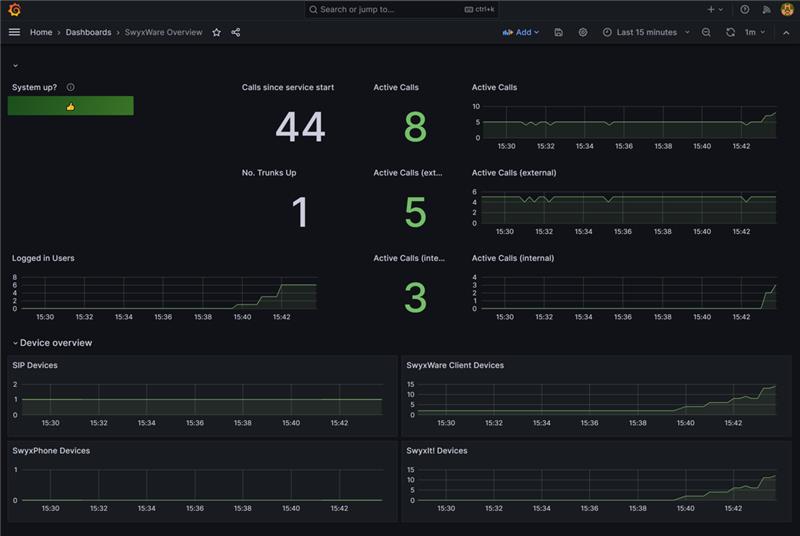This screenshot has height=536, width=800.
Task: Open Dashboards breadcrumb link
Action: coord(88,32)
